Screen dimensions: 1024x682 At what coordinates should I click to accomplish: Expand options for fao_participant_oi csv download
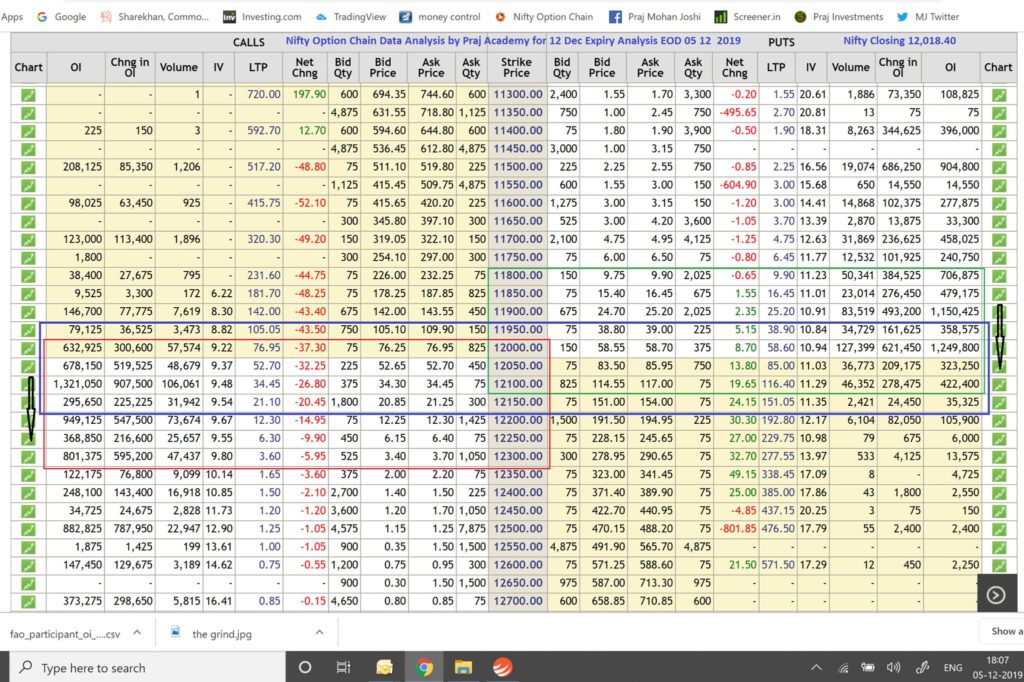[136, 632]
